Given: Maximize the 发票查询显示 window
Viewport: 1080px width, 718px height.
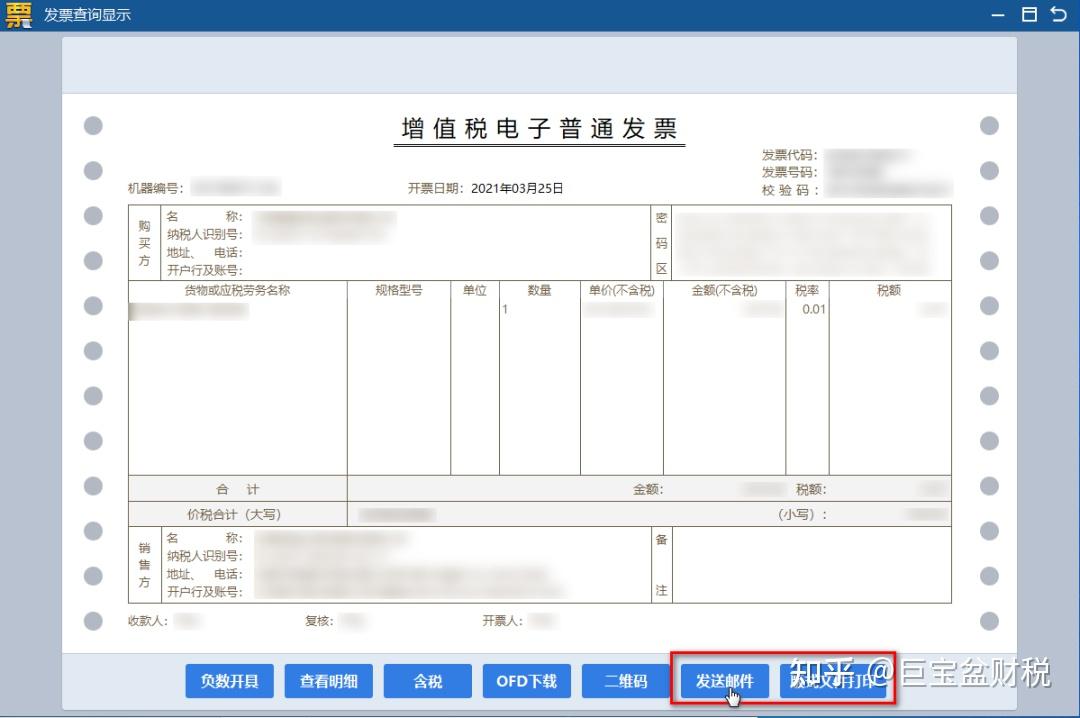Looking at the screenshot, I should click(x=1029, y=14).
